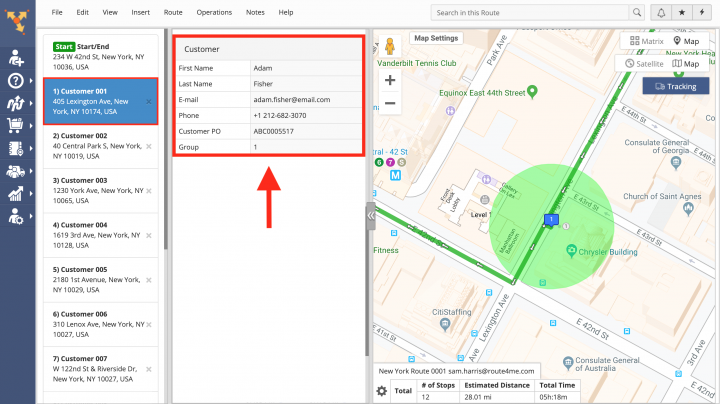The height and width of the screenshot is (404, 720).
Task: Open the Route menu
Action: (x=173, y=12)
